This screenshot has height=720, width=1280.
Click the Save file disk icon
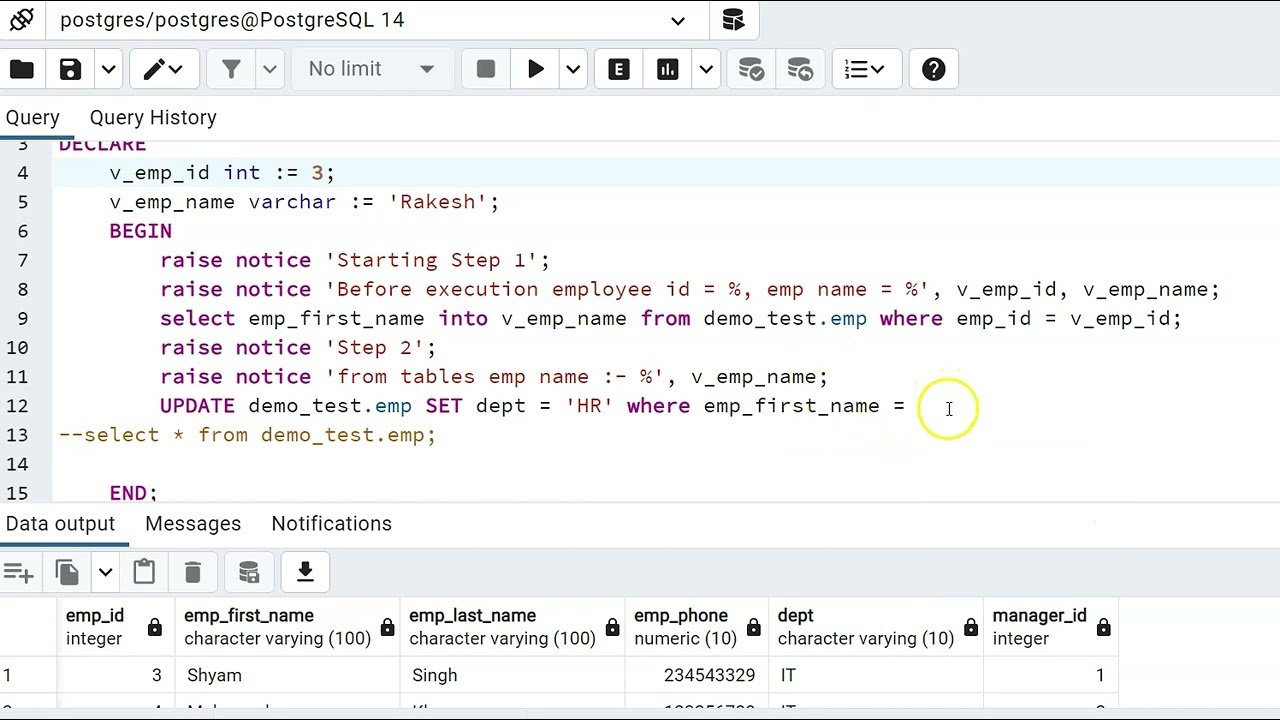coord(70,69)
